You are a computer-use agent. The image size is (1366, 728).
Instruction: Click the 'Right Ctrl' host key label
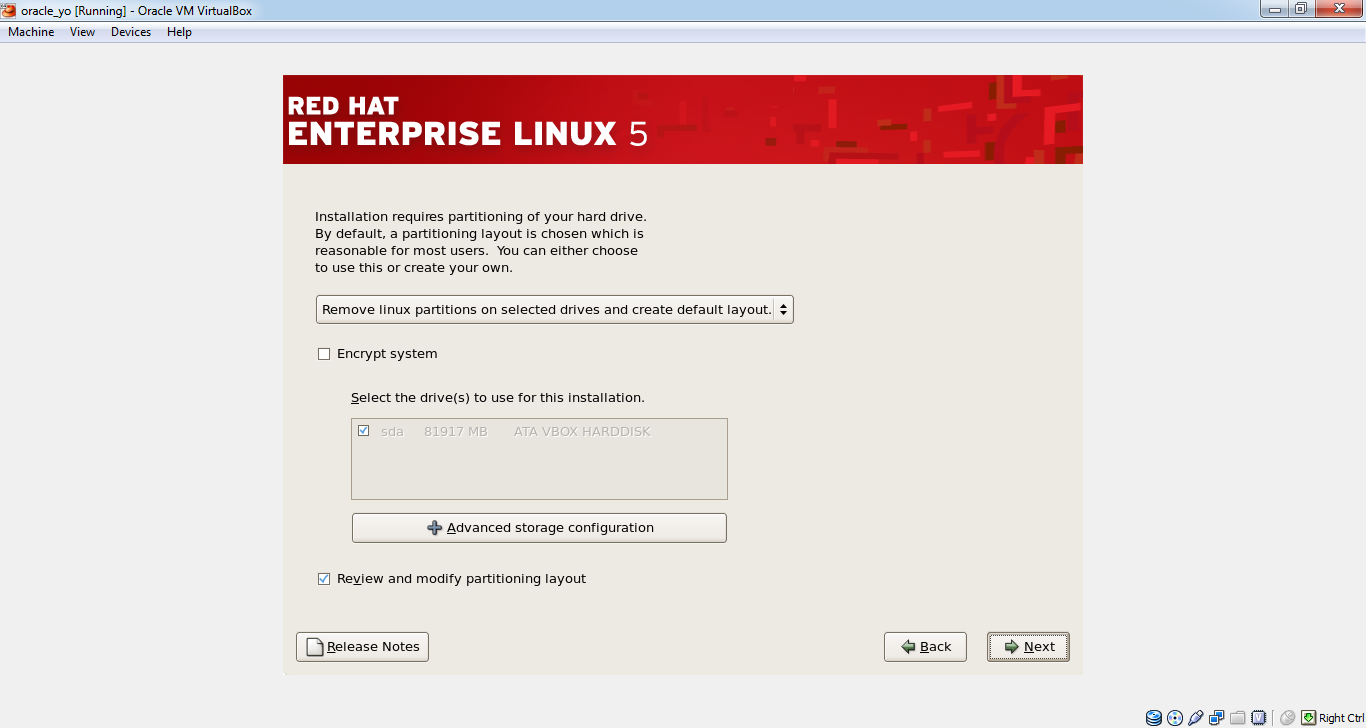[1341, 718]
